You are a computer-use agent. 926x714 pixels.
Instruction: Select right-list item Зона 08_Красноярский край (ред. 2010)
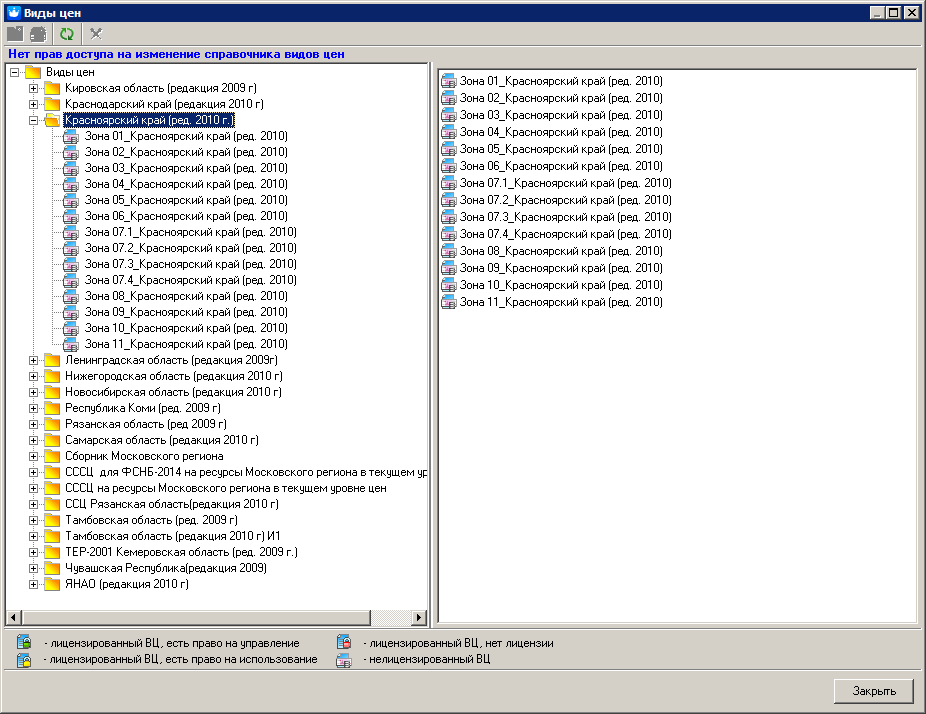(561, 251)
